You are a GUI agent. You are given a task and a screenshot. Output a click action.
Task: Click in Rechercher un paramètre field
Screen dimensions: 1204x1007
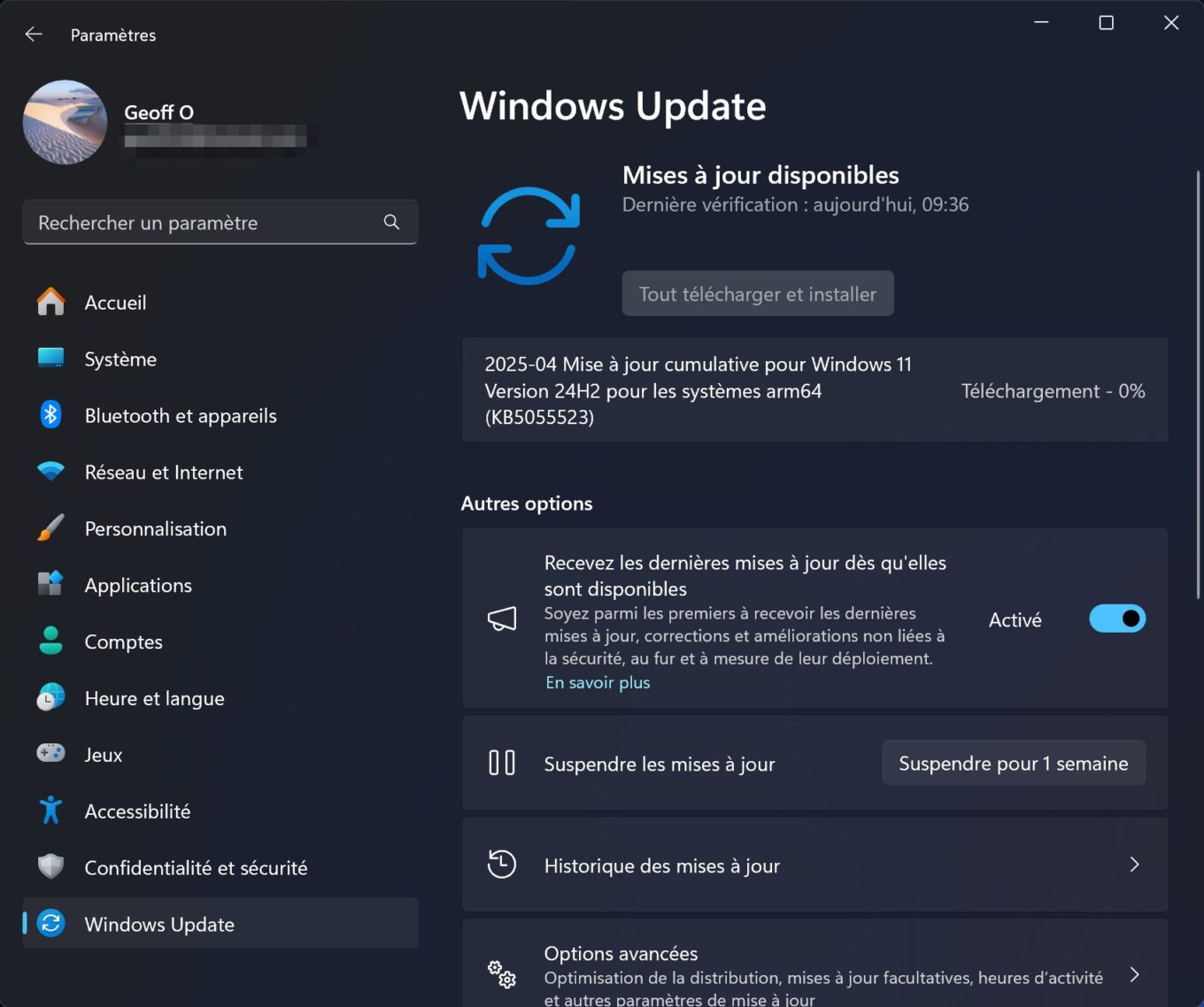[x=220, y=222]
